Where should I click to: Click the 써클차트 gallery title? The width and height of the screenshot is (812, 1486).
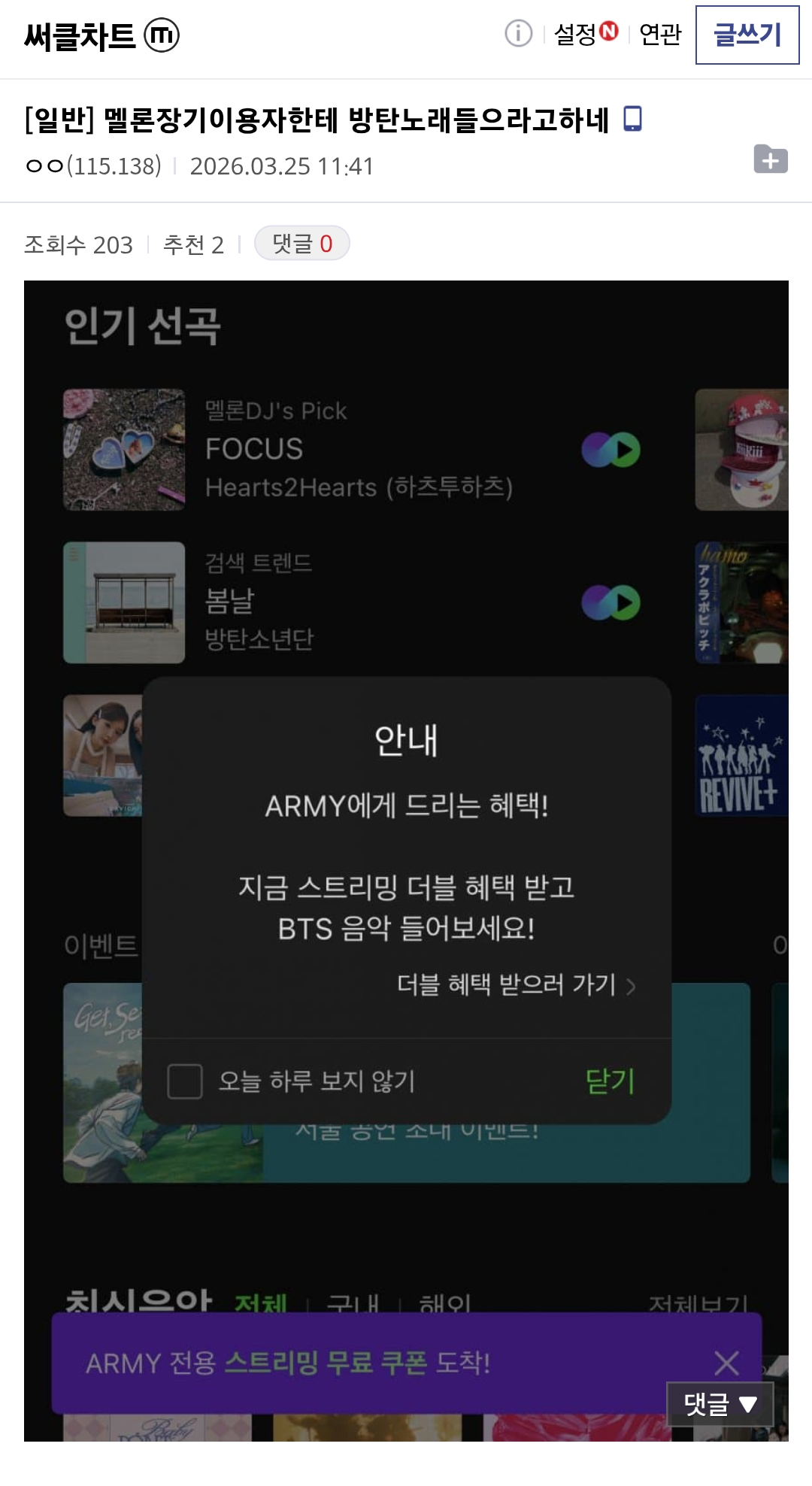click(80, 35)
